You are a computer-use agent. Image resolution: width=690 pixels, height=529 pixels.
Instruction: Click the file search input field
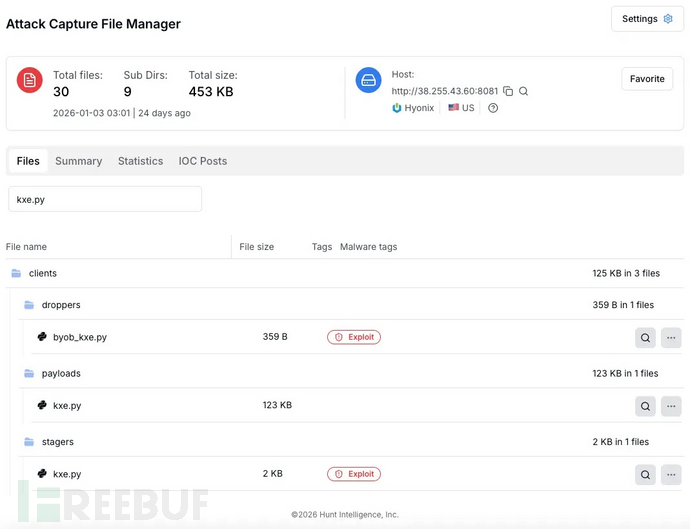click(105, 199)
